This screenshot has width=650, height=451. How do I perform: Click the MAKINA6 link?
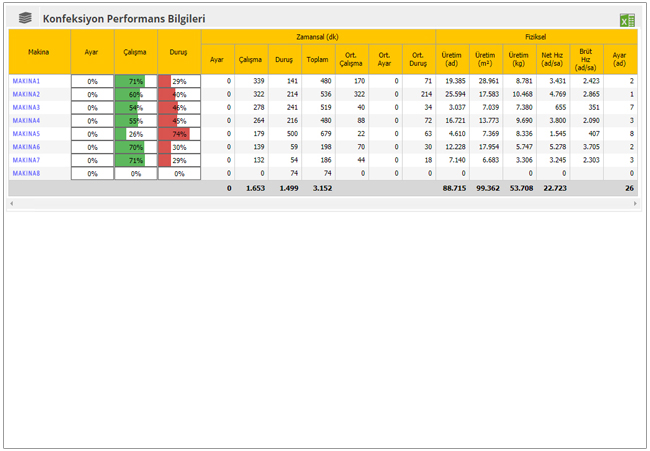click(x=26, y=147)
